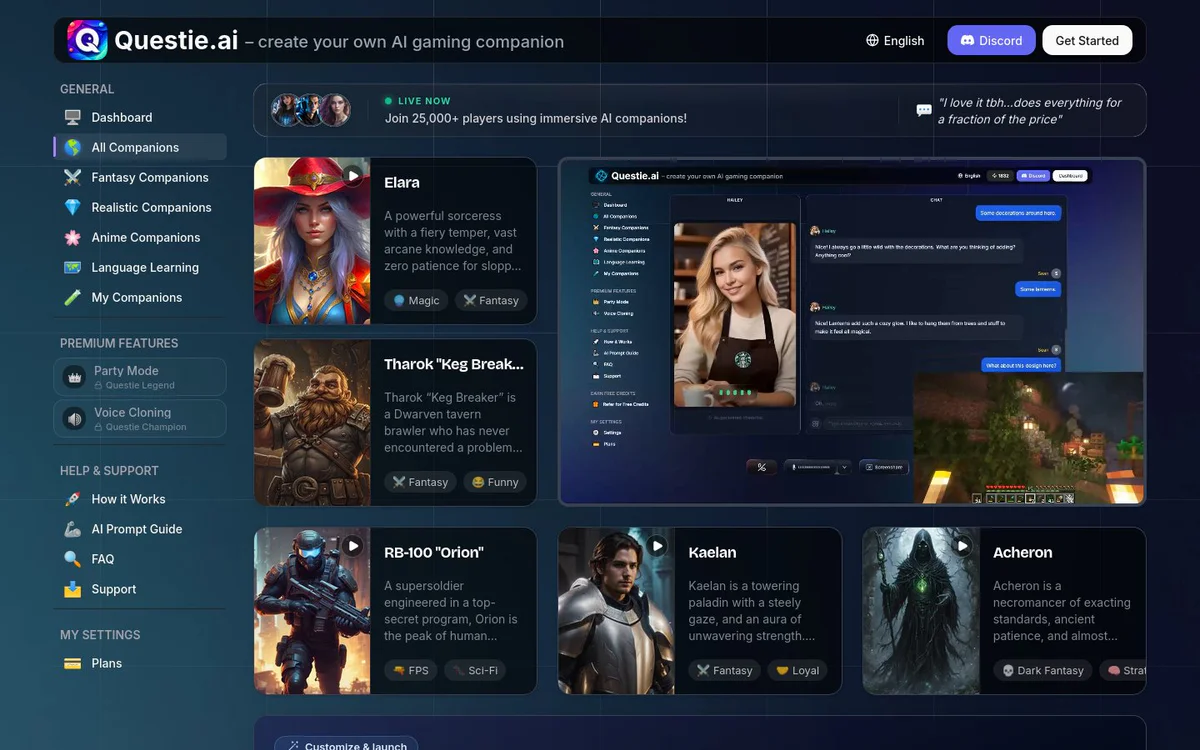This screenshot has width=1200, height=750.
Task: Open Elara's portrait thumbnail
Action: [312, 241]
